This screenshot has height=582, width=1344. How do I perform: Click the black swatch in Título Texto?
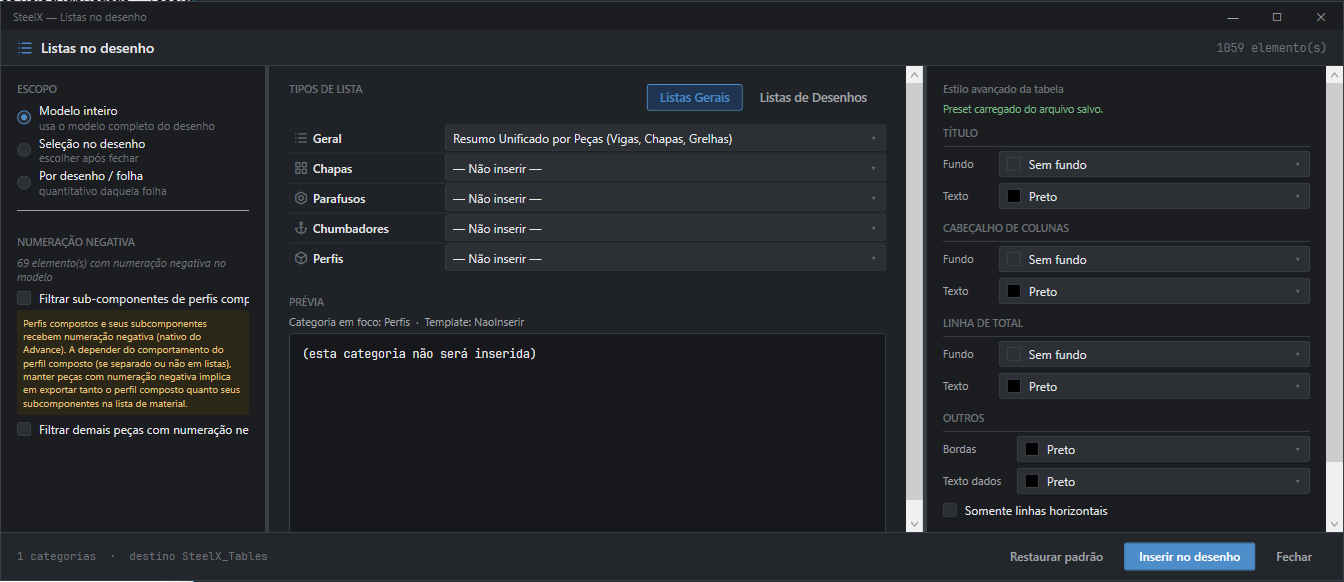[x=1014, y=196]
